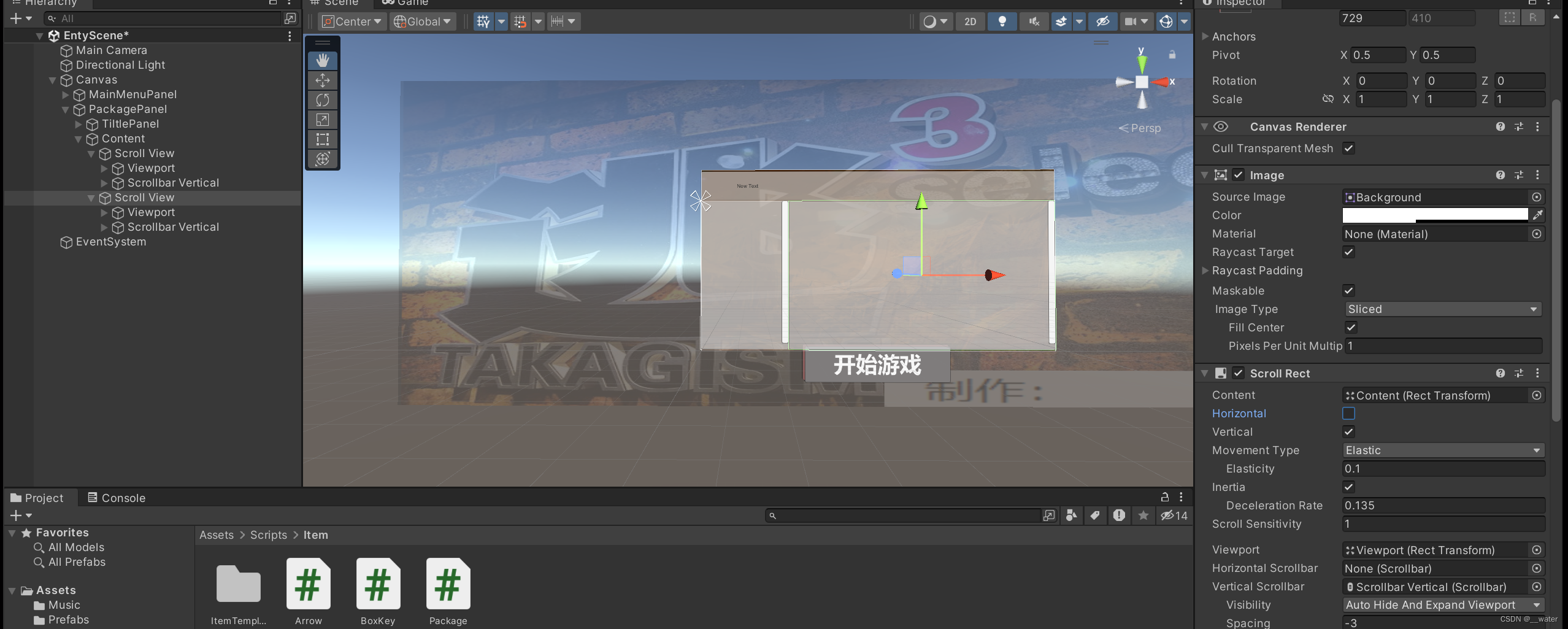
Task: Toggle hidden objects visibility icon
Action: [x=1102, y=21]
